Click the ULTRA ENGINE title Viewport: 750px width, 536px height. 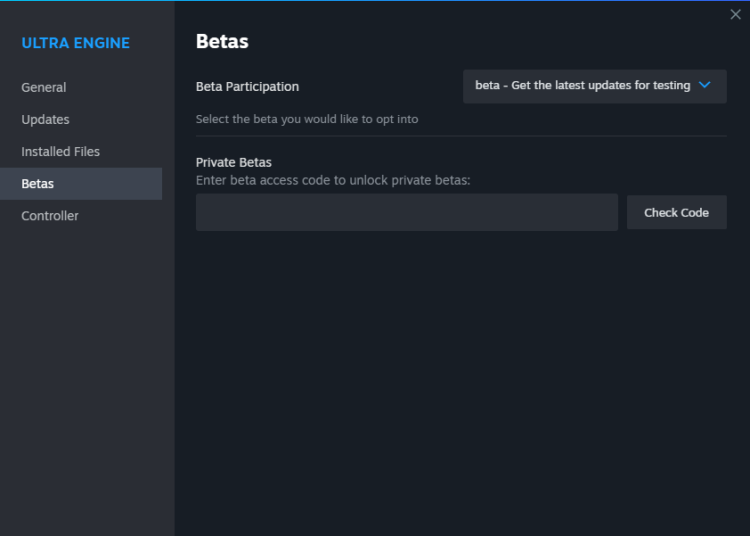pos(76,43)
